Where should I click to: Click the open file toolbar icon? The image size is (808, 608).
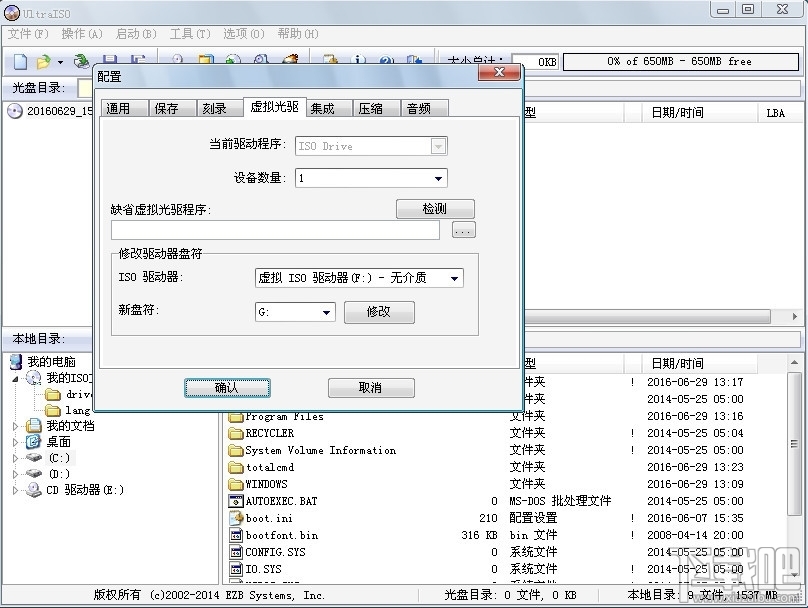tap(44, 61)
